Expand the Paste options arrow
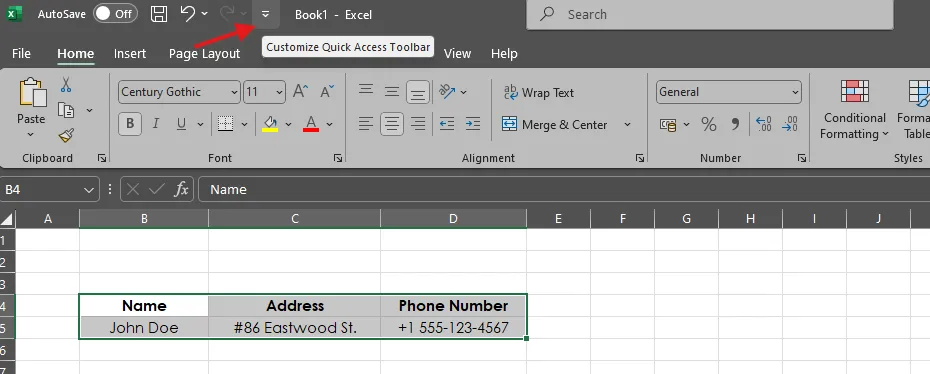The height and width of the screenshot is (374, 930). click(31, 135)
